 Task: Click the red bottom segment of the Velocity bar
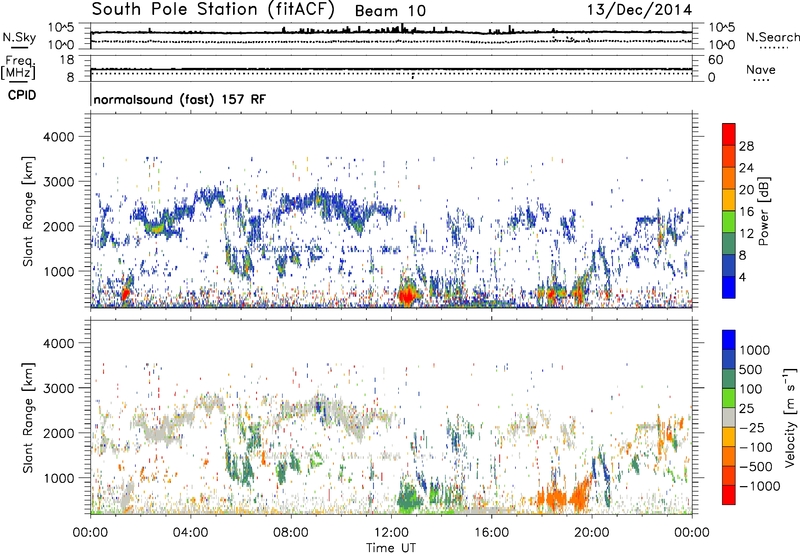coord(729,494)
